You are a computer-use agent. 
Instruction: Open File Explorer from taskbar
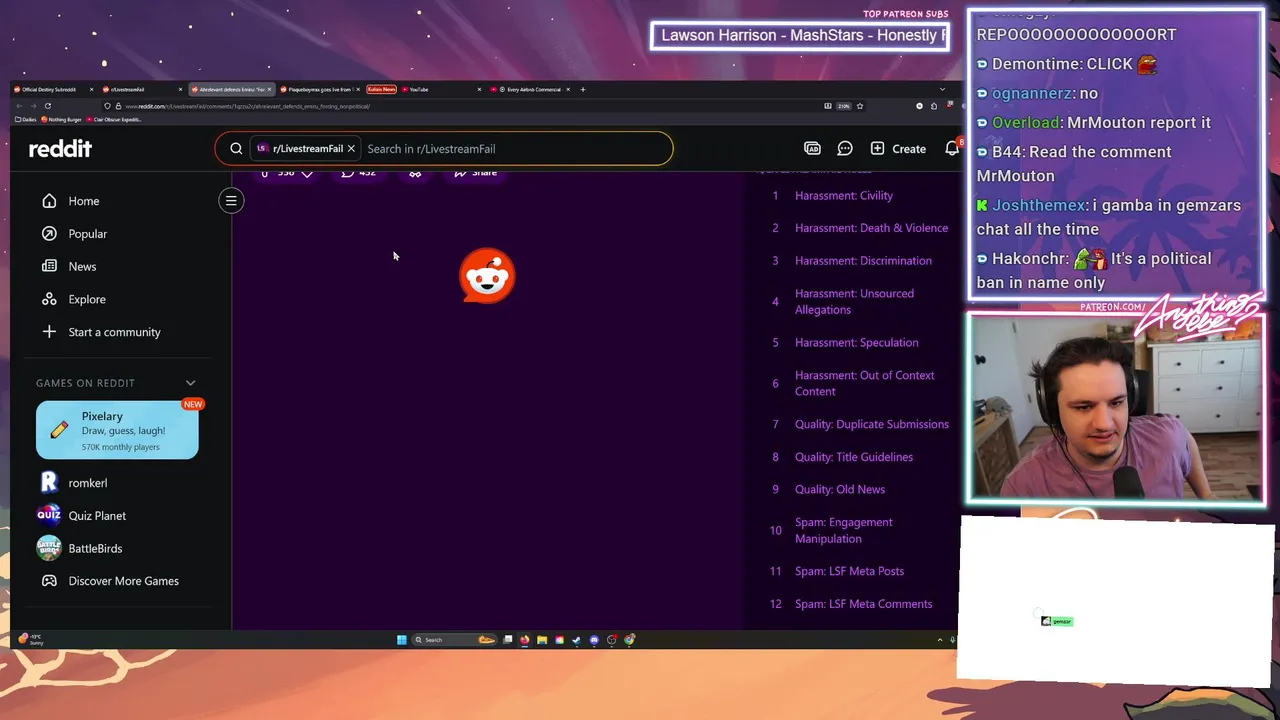point(542,640)
